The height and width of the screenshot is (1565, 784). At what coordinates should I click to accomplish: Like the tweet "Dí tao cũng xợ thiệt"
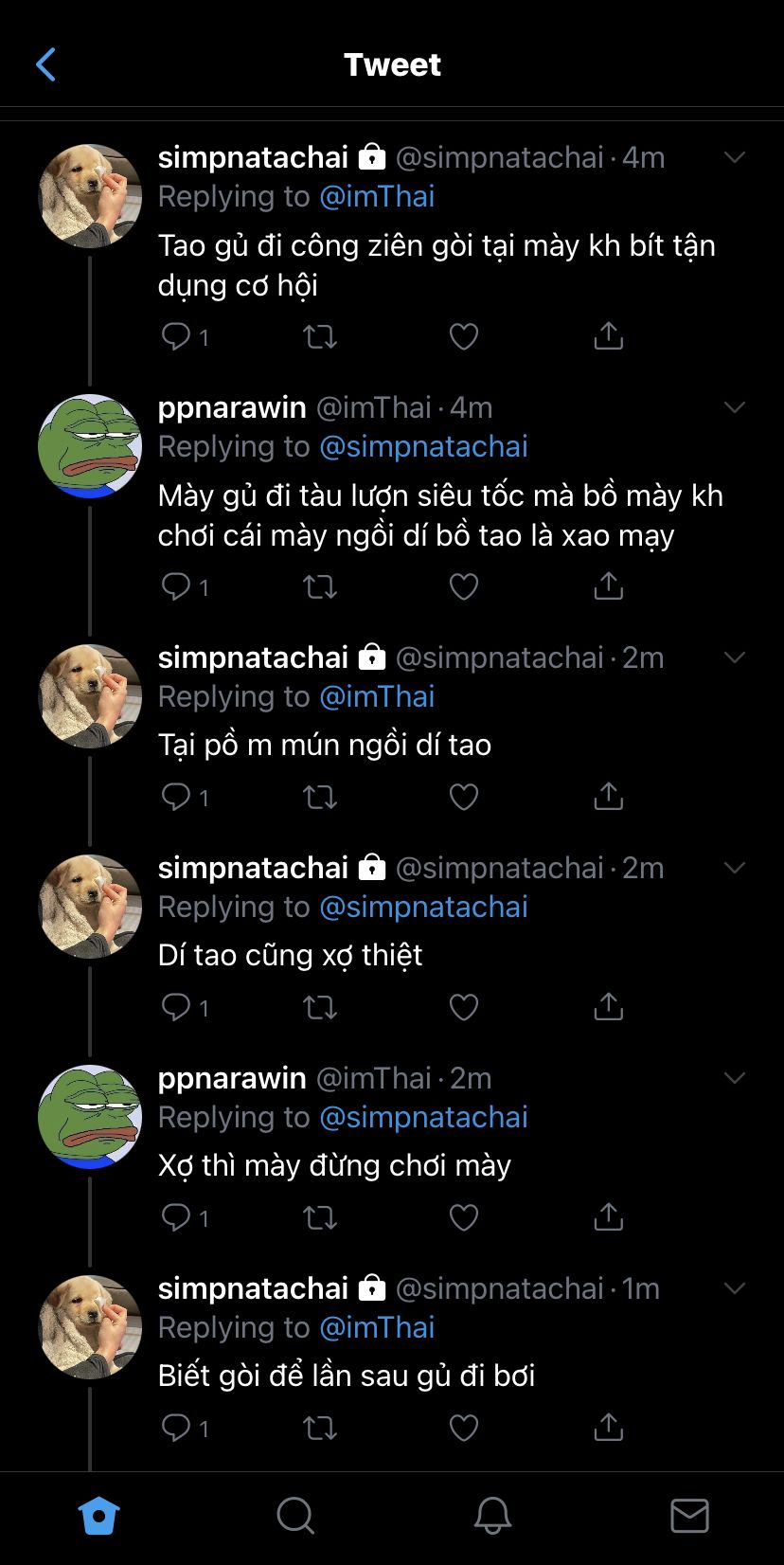point(463,1007)
